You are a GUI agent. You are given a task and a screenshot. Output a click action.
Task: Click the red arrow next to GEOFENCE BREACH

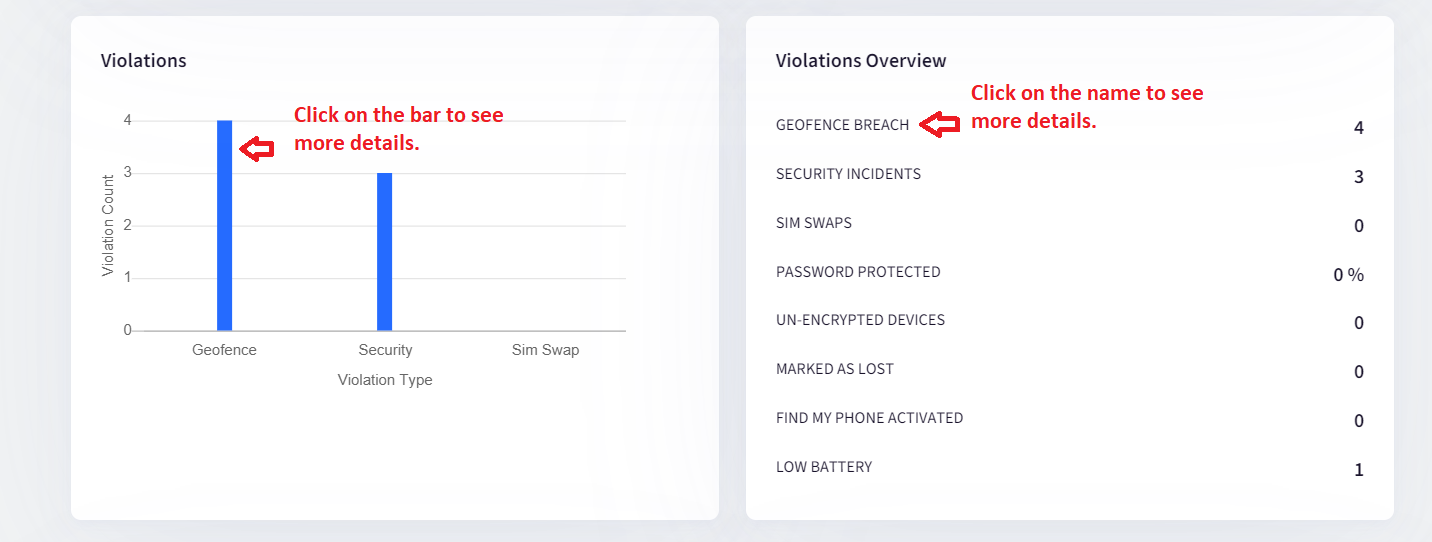point(940,125)
